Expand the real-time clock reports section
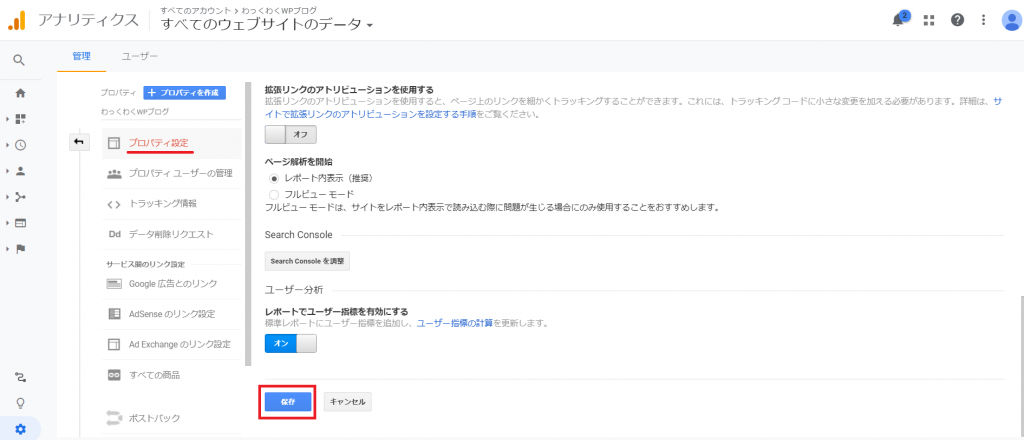Screen dimensions: 1024x440 [x=20, y=145]
